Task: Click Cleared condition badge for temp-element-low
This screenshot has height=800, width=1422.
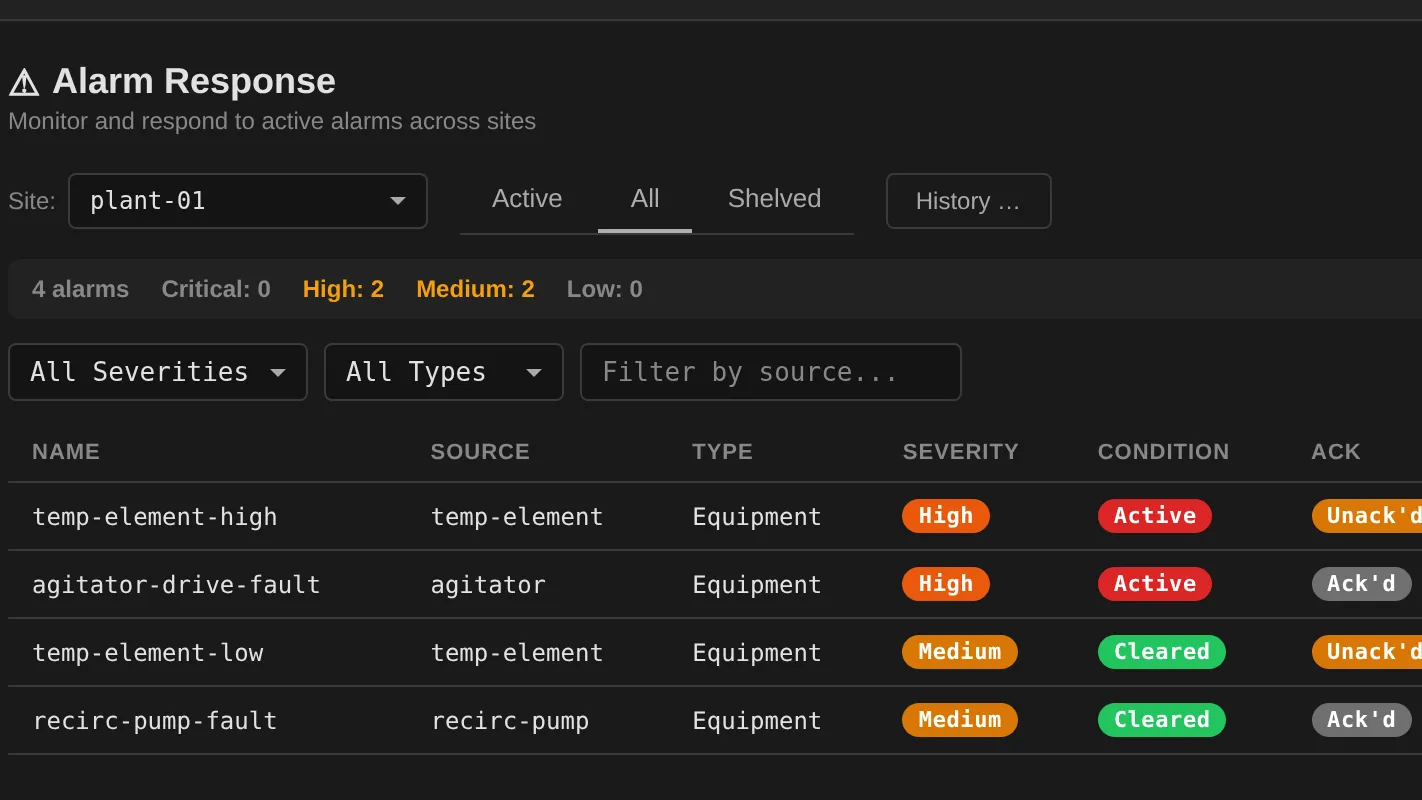Action: pyautogui.click(x=1162, y=652)
